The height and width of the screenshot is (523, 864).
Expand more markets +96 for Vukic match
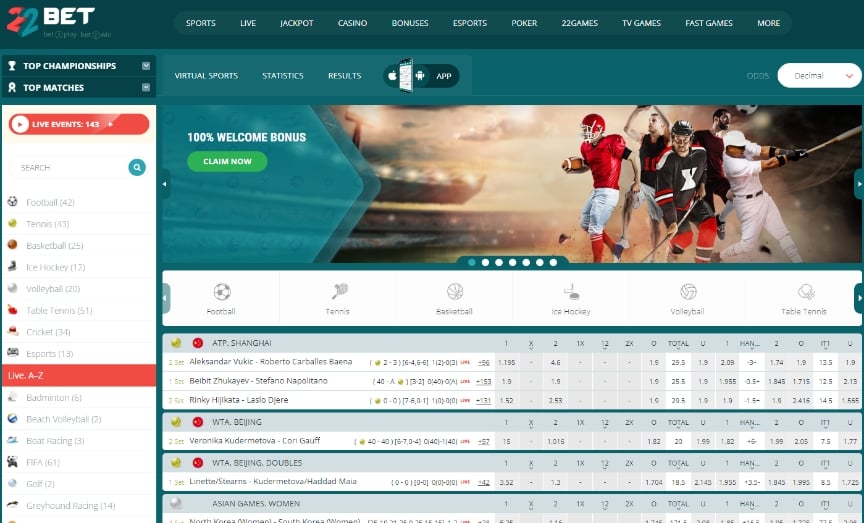coord(483,363)
